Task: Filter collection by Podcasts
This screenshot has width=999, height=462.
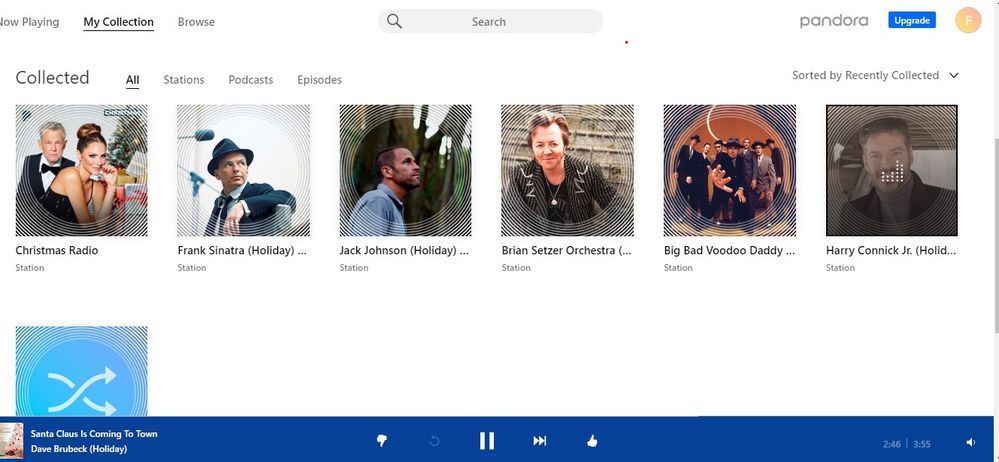Action: click(250, 80)
